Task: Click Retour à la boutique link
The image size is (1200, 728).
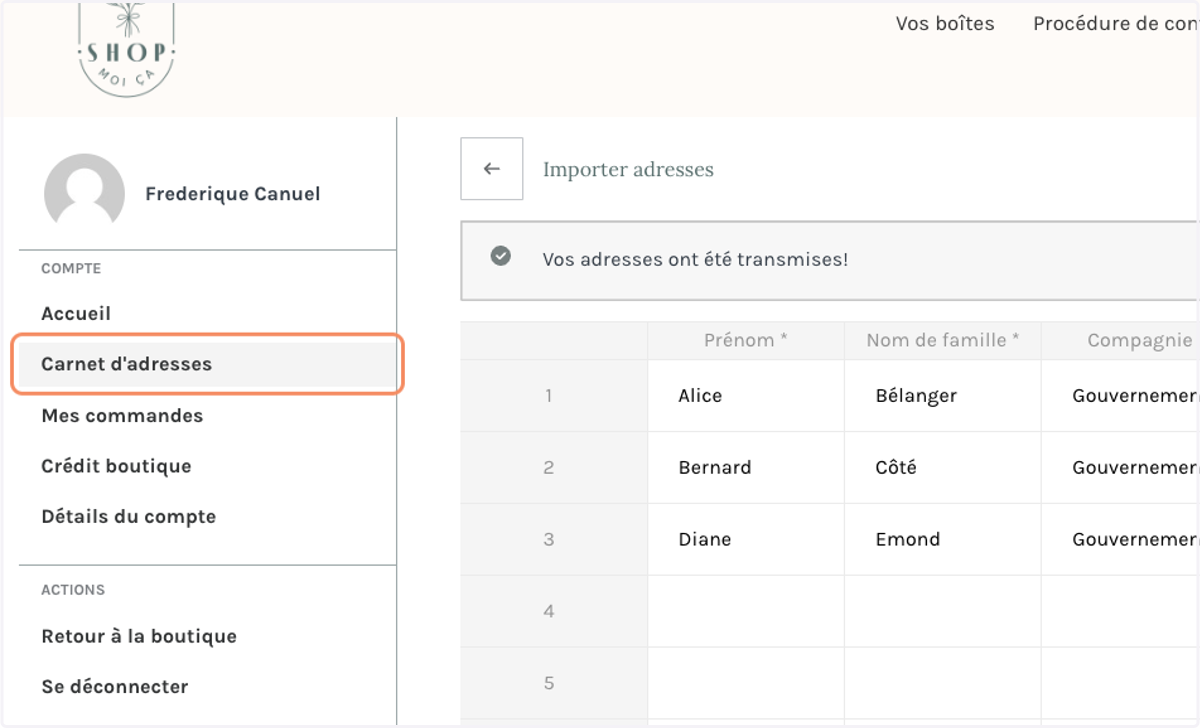Action: [x=139, y=637]
